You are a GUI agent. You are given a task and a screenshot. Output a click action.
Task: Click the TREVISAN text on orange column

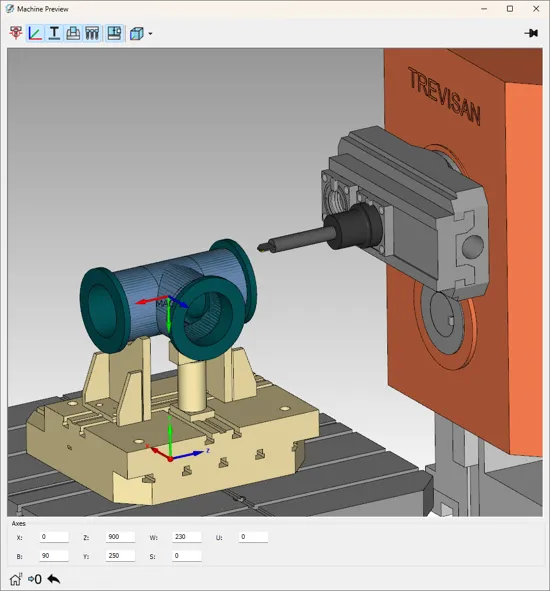(445, 96)
